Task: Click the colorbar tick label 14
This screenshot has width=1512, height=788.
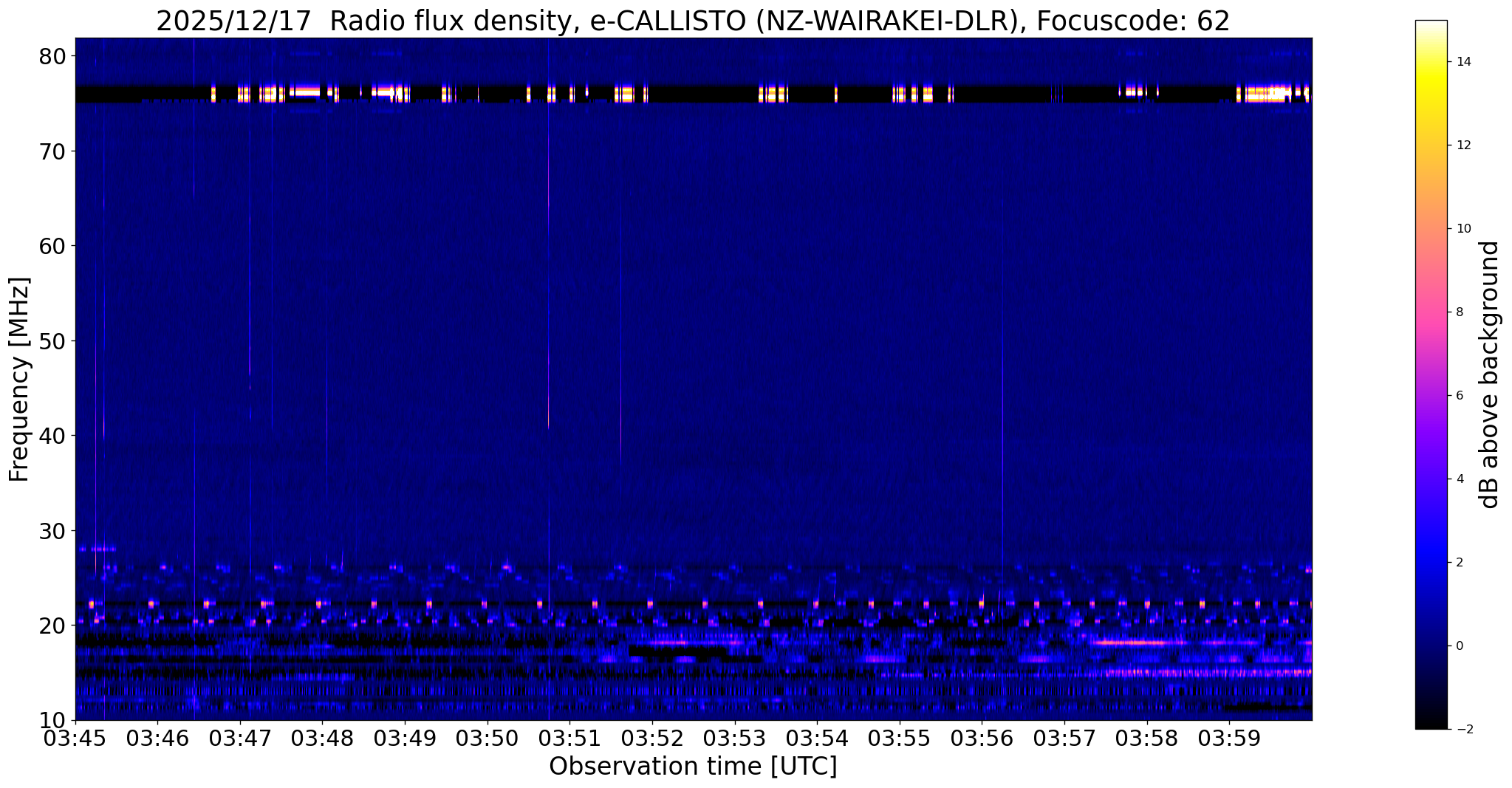Action: [x=1463, y=62]
